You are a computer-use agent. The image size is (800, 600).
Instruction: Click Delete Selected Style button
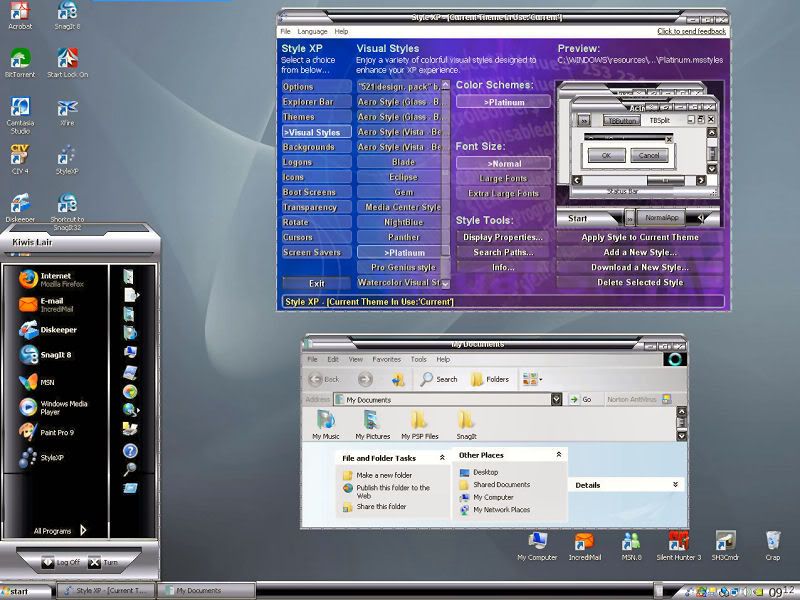click(x=640, y=282)
